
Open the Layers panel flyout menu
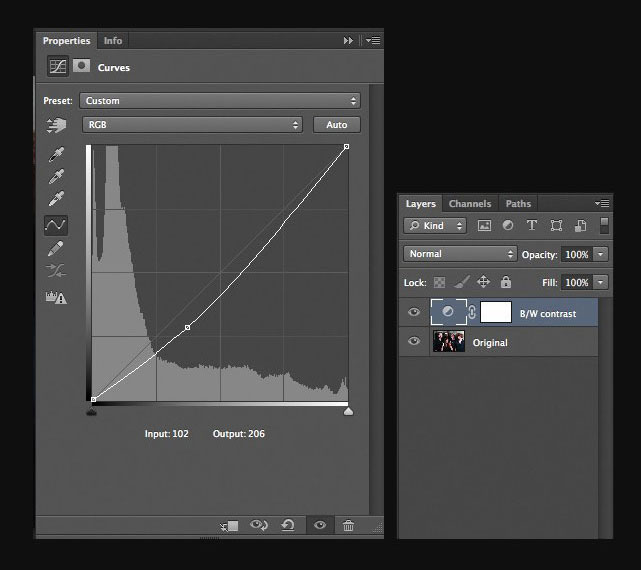click(x=603, y=203)
